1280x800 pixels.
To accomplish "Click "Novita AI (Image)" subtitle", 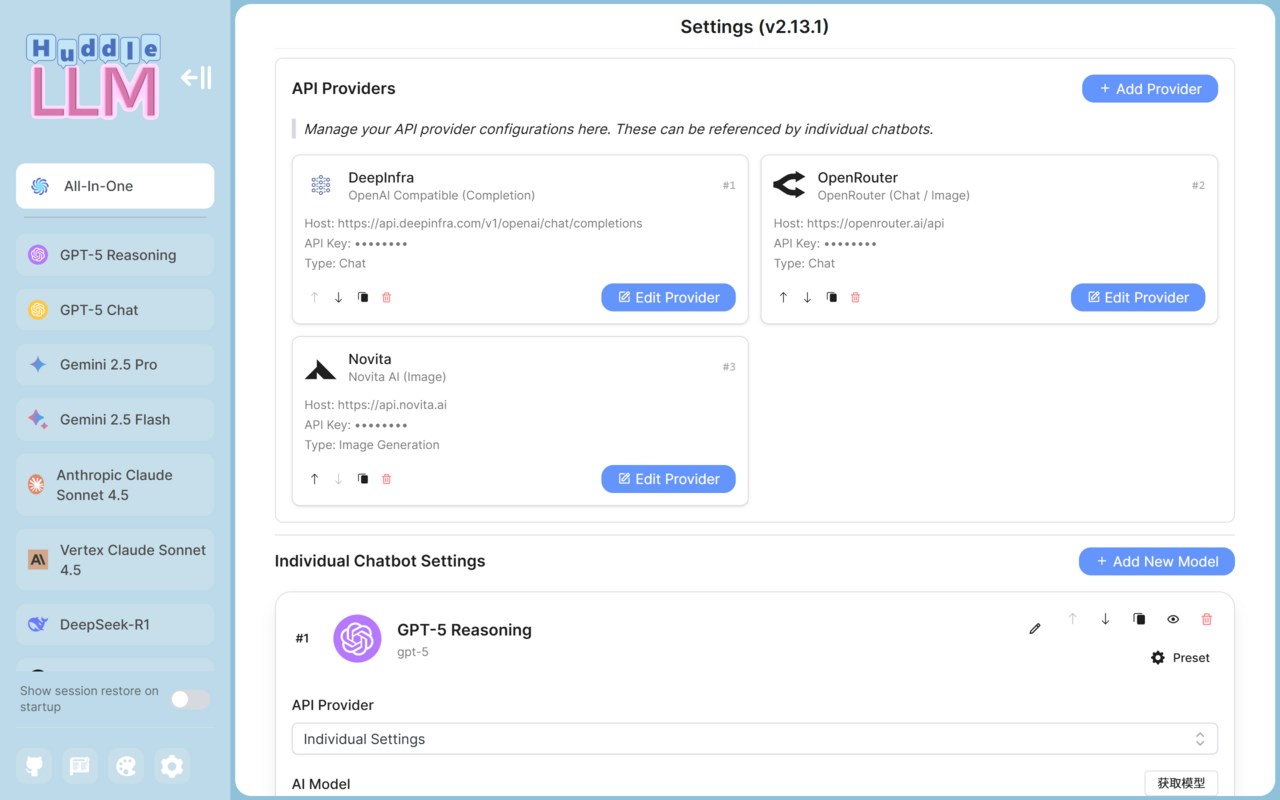I will (x=397, y=377).
